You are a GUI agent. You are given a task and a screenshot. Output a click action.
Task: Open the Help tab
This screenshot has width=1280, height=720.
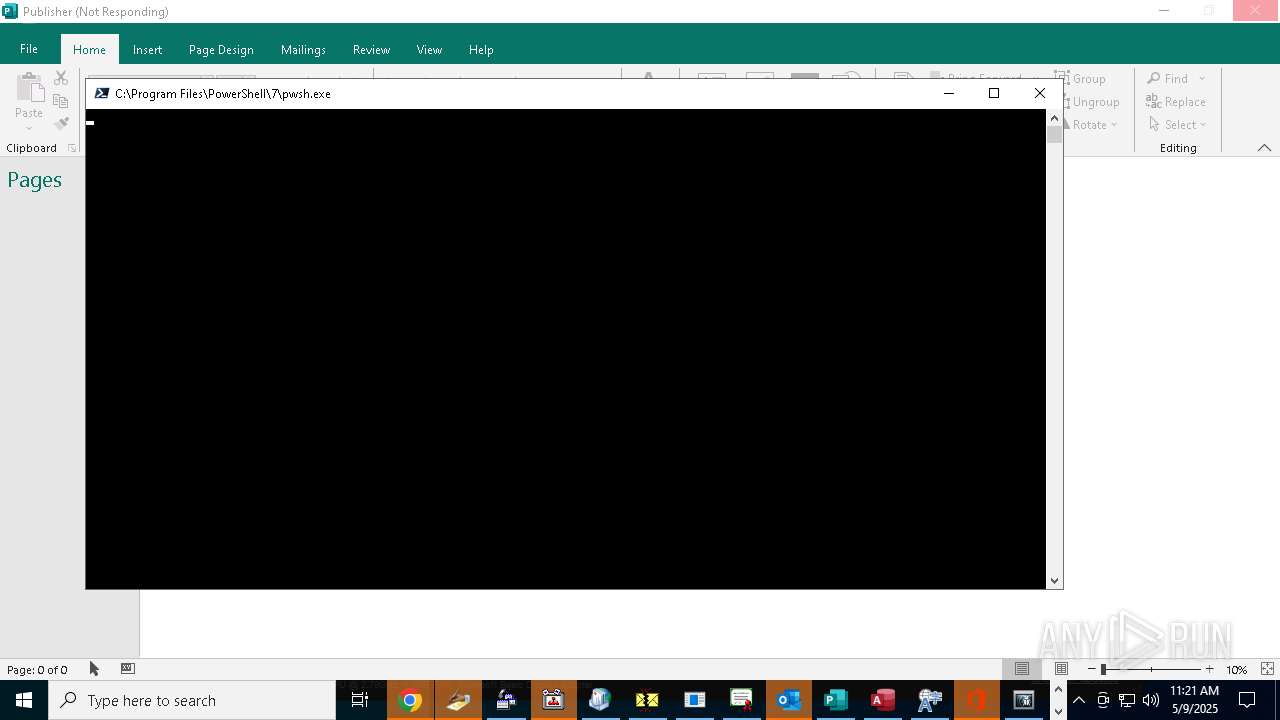(481, 49)
